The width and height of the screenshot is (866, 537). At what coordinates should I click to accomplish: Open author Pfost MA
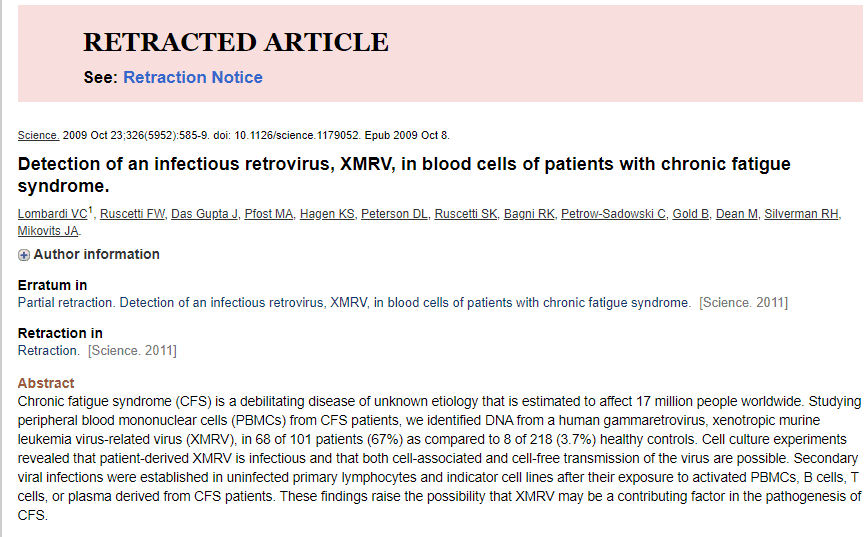coord(271,214)
